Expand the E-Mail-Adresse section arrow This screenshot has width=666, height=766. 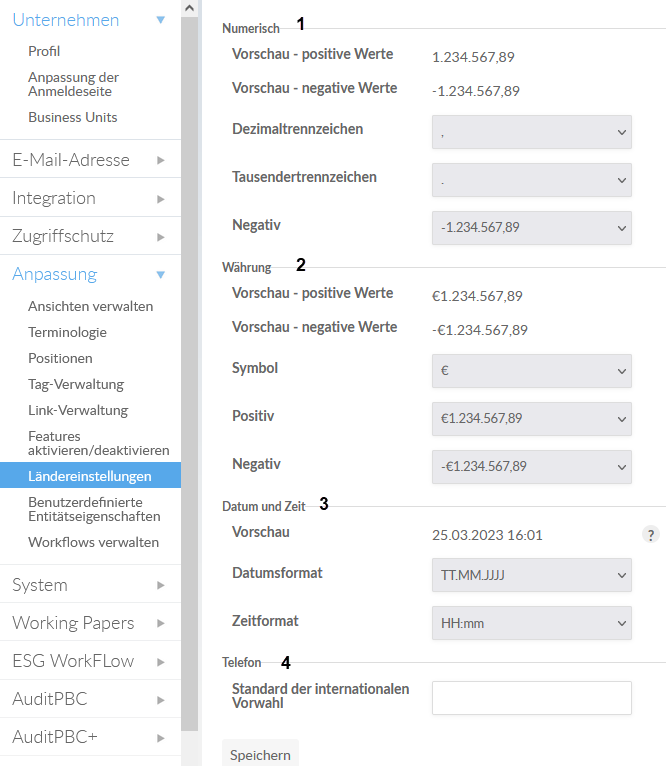point(160,160)
